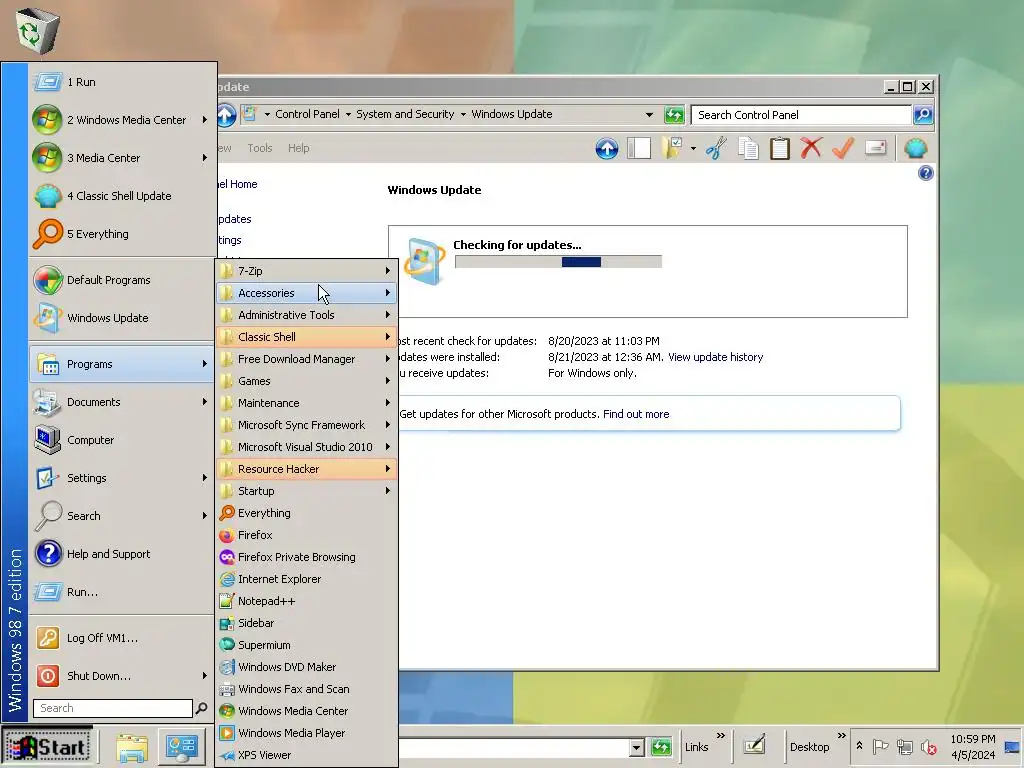1024x768 pixels.
Task: Click System and Security breadcrumb
Action: coord(405,114)
